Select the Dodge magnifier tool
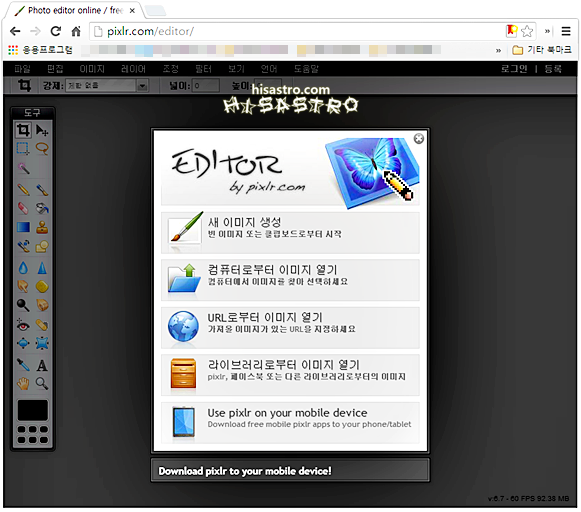Viewport: 581px width, 512px height. [23, 305]
